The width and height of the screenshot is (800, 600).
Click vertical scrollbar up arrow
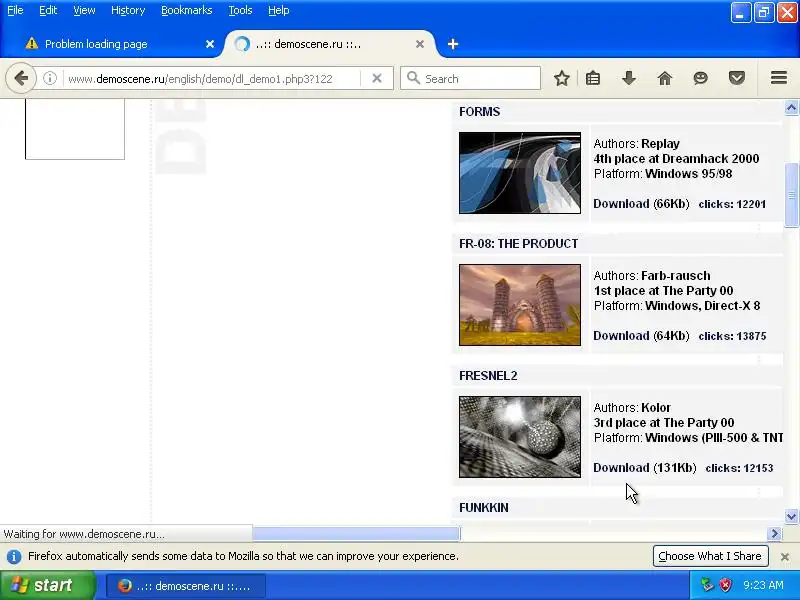point(791,108)
